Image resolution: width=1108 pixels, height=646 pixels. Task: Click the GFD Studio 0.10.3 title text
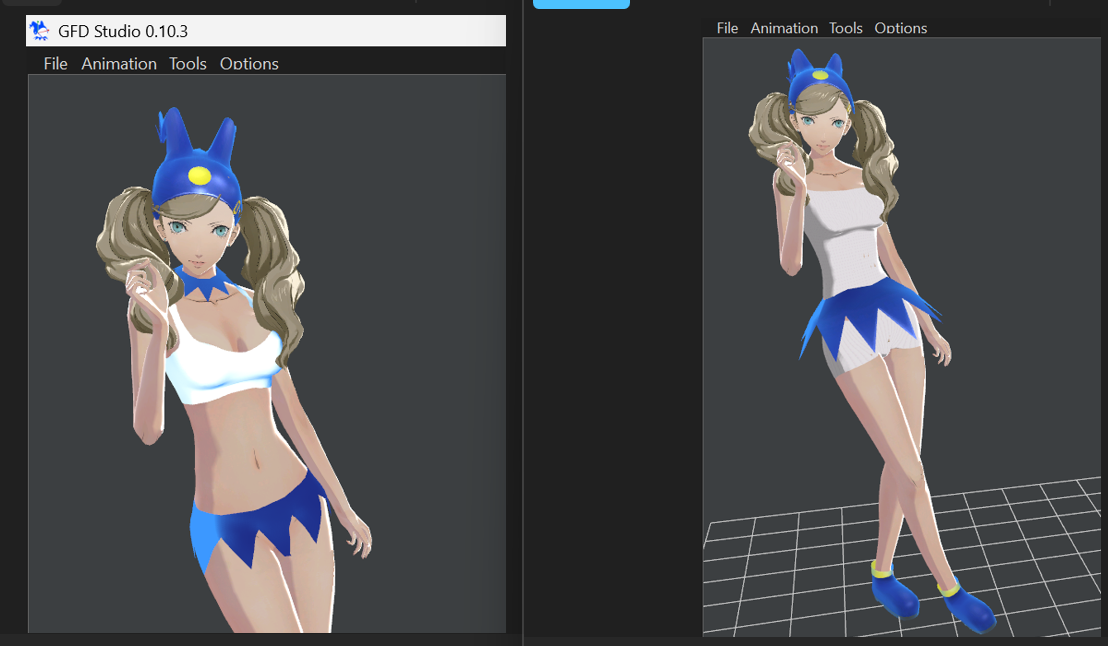click(x=123, y=31)
